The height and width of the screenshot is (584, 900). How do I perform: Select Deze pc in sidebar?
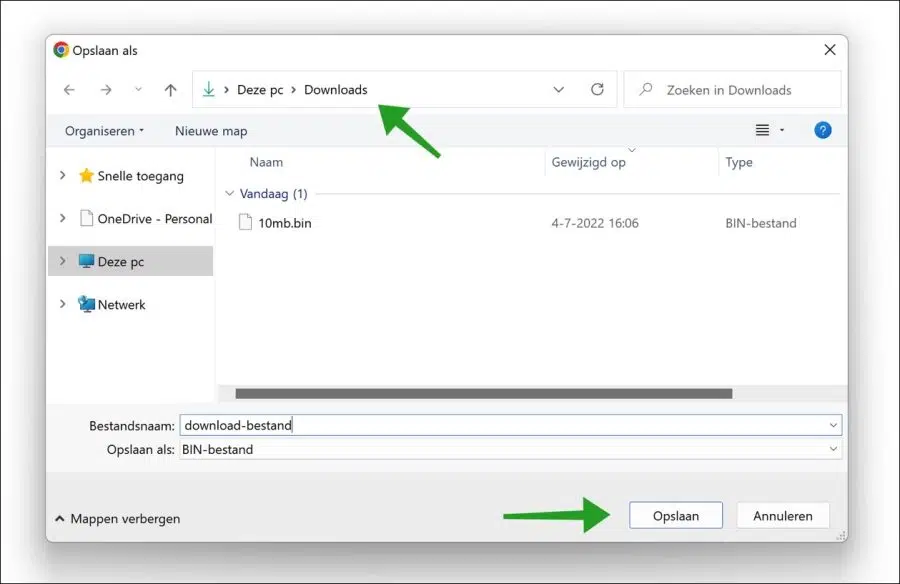[131, 261]
